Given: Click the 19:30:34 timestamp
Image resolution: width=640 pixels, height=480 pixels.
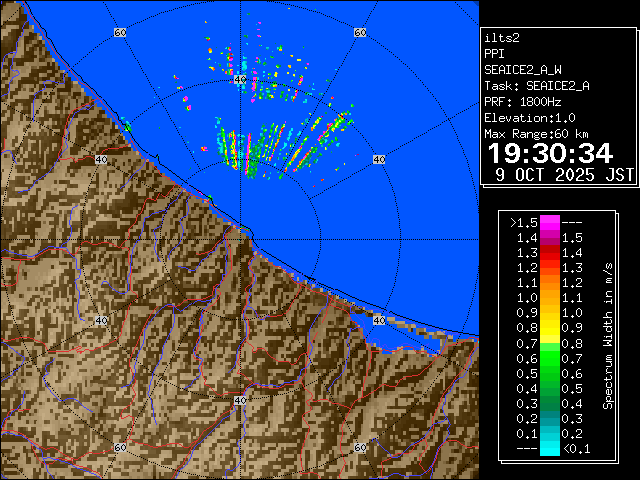Looking at the screenshot, I should [549, 153].
